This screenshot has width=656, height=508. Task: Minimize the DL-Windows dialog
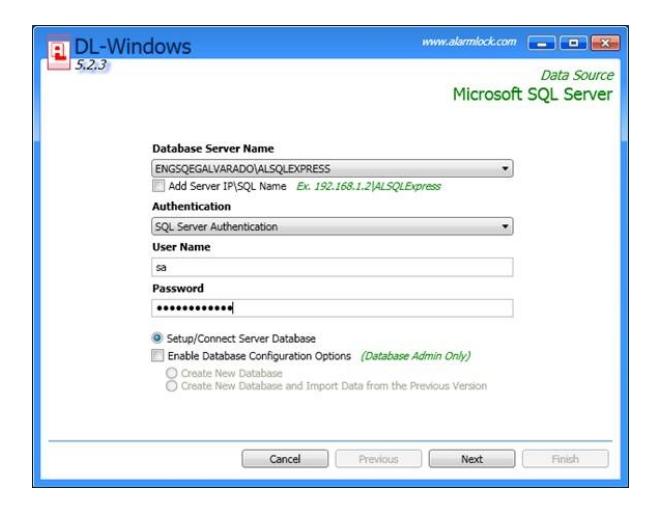pos(541,43)
